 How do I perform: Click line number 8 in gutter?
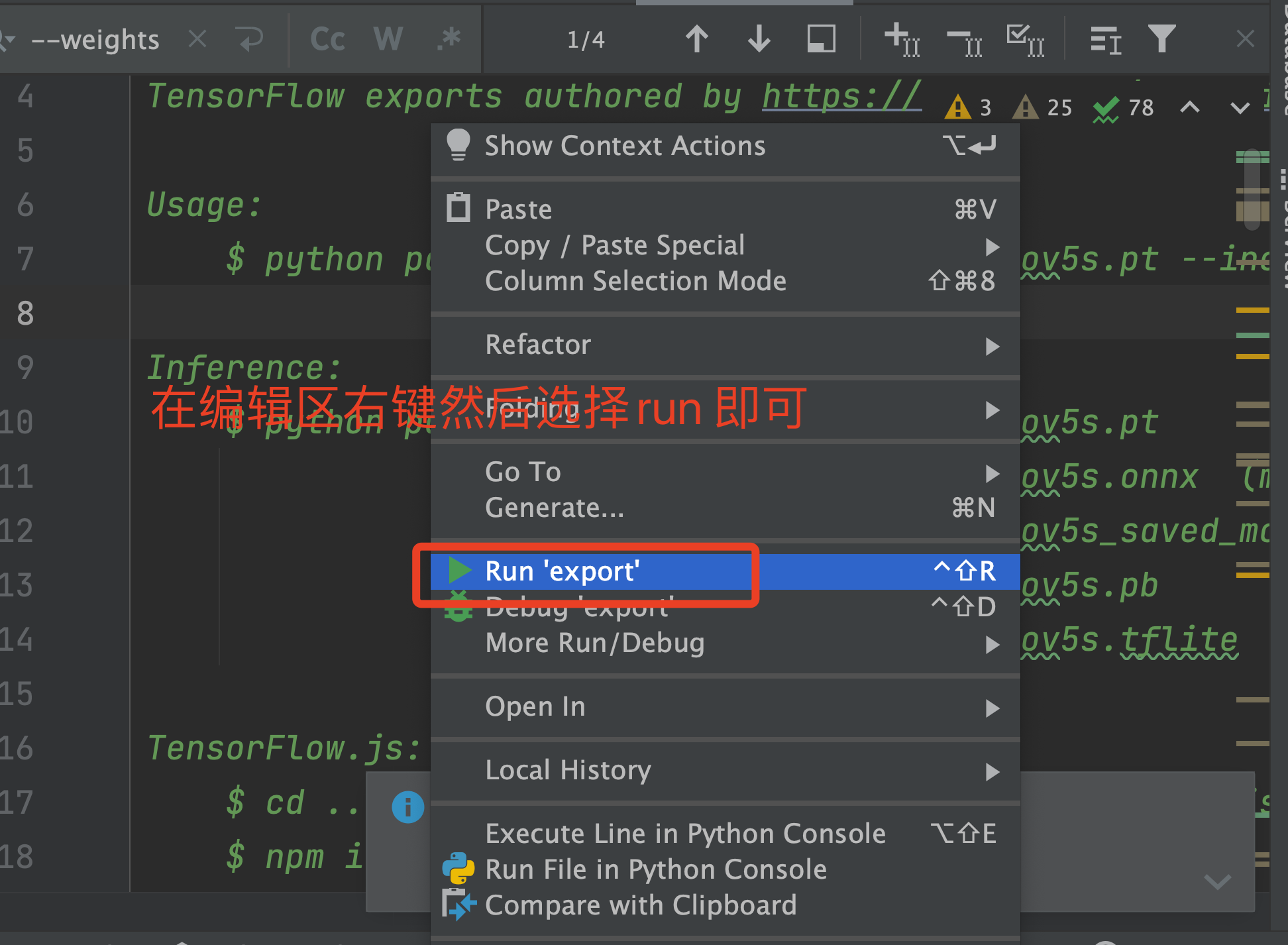pyautogui.click(x=25, y=313)
